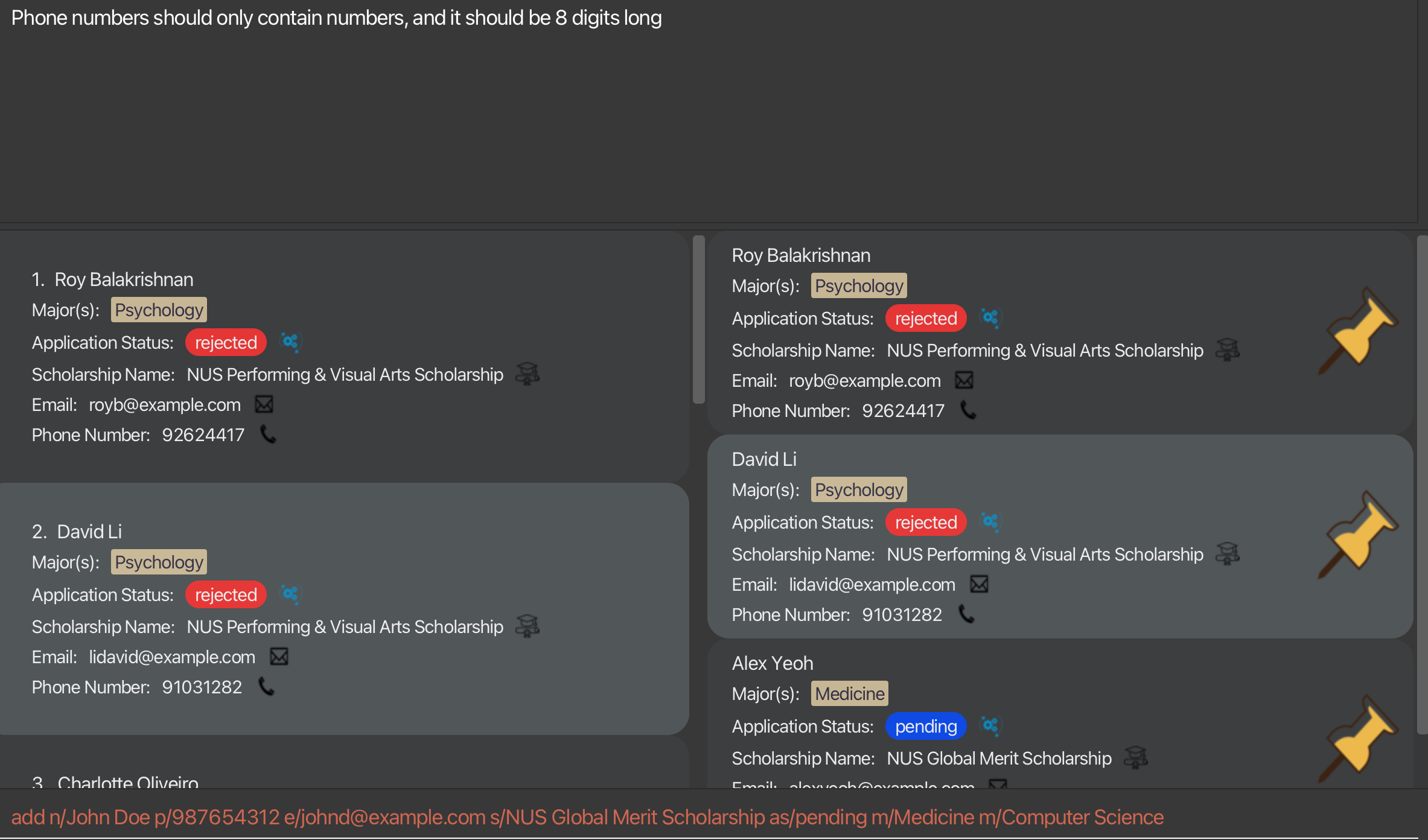Click status icon beside rejected in David Li left entry
Image resolution: width=1428 pixels, height=840 pixels.
point(290,594)
